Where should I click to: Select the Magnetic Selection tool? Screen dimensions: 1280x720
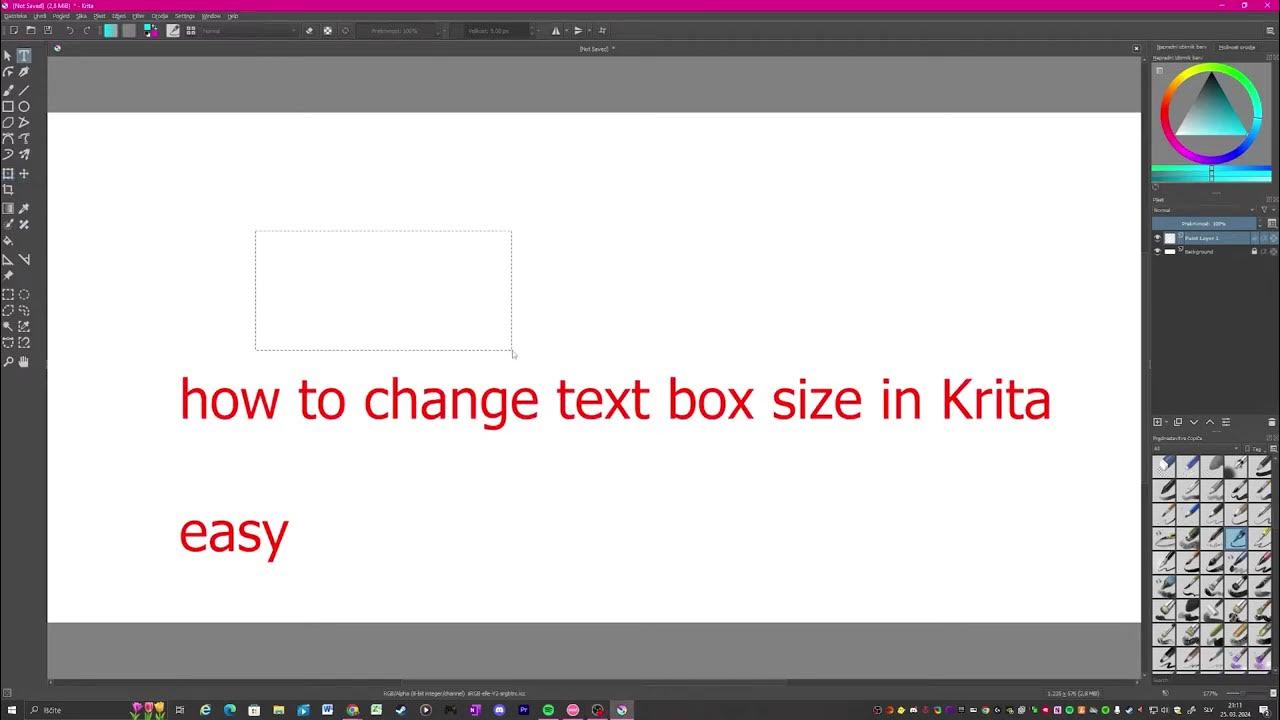24,342
